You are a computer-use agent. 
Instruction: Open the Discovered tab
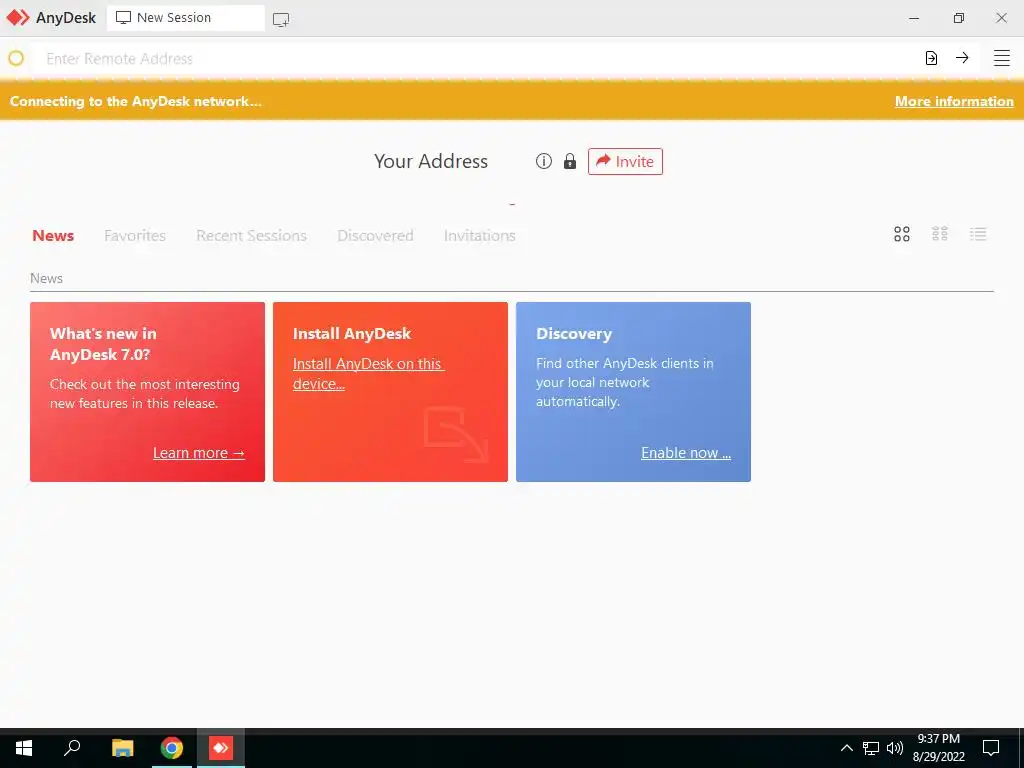click(x=376, y=236)
